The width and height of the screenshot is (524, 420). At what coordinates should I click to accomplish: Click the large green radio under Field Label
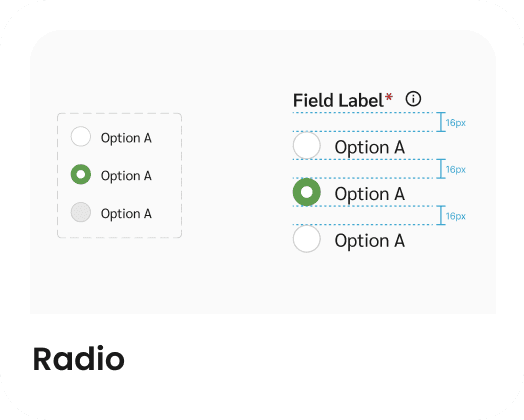306,192
